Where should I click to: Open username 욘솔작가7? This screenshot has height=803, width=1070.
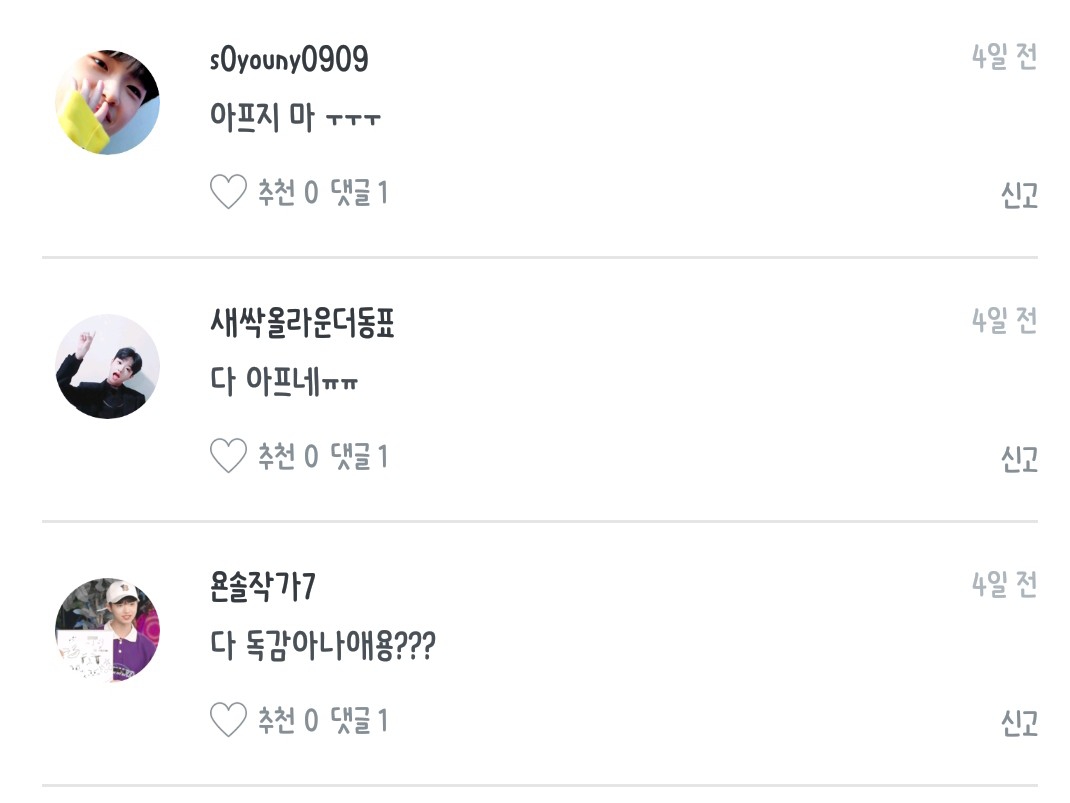263,587
